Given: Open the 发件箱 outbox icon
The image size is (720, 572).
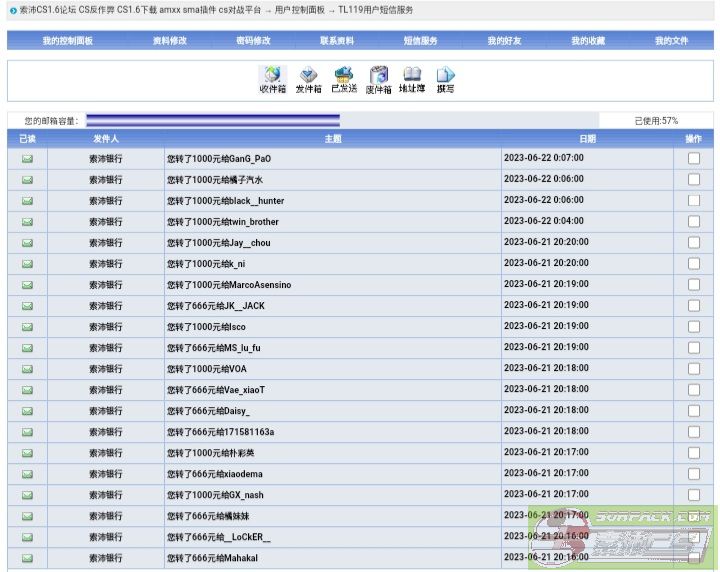Looking at the screenshot, I should pos(308,80).
